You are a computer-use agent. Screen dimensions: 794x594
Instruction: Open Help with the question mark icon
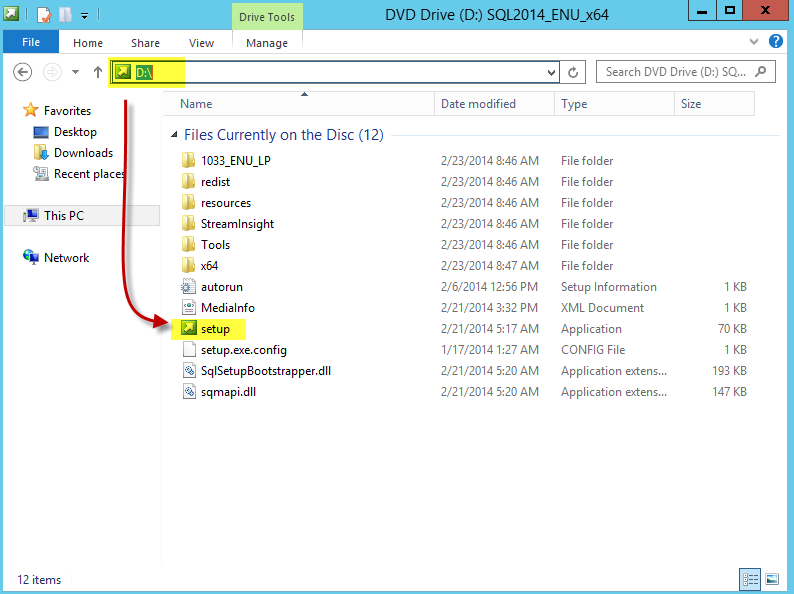click(x=776, y=41)
